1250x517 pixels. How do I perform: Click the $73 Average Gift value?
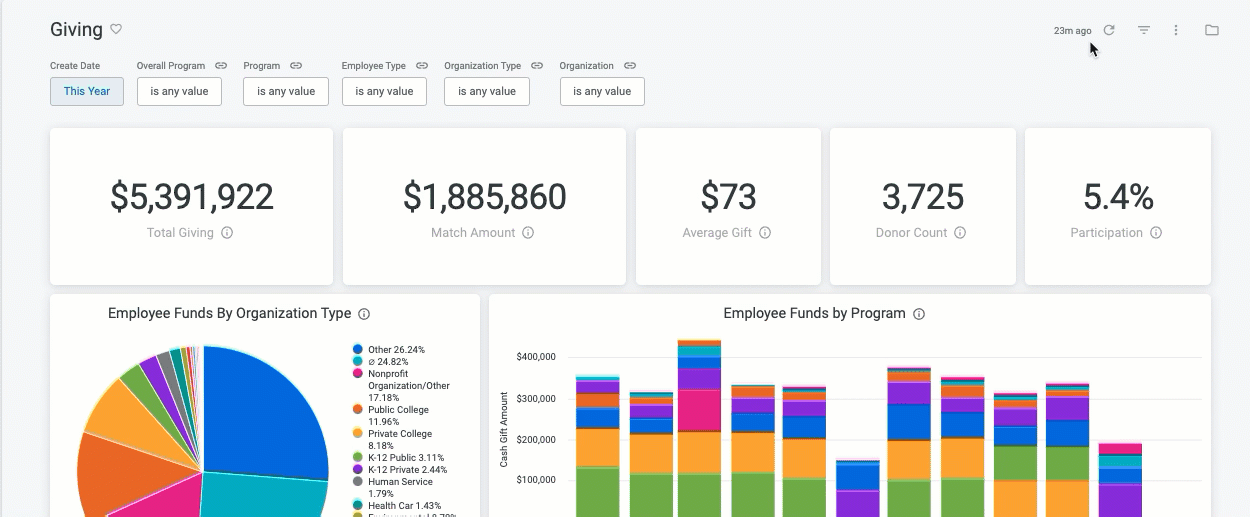pos(728,196)
